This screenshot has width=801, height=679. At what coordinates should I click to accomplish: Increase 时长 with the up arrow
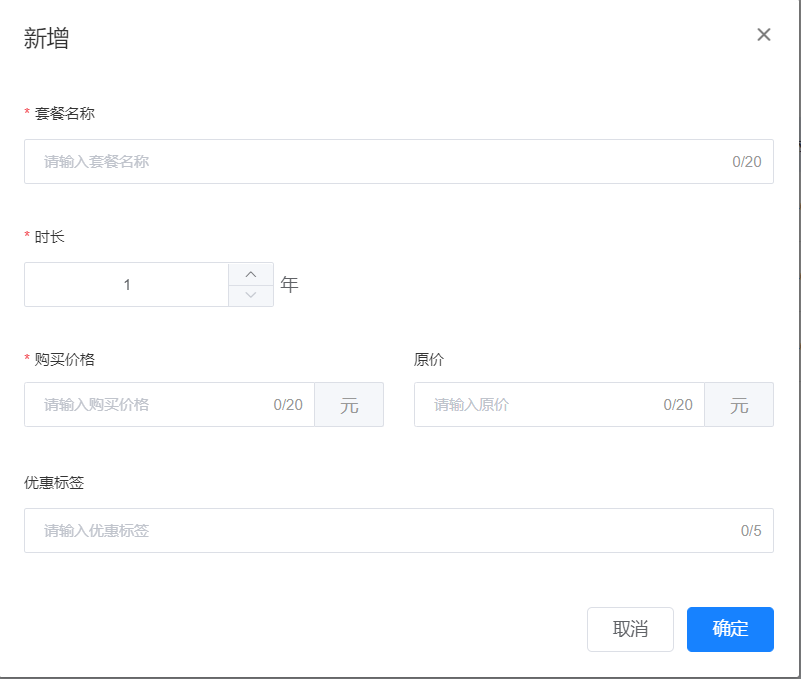[x=251, y=274]
